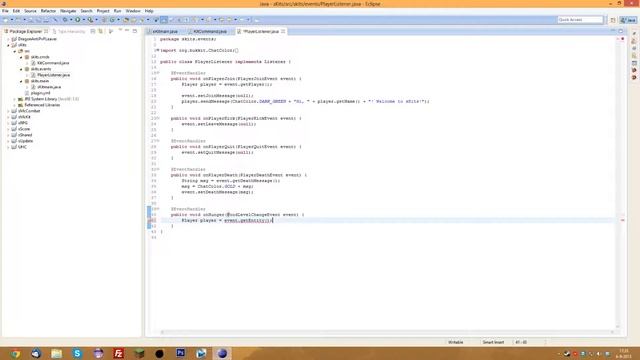Open the Help menu
640x360 pixels.
(x=149, y=11)
